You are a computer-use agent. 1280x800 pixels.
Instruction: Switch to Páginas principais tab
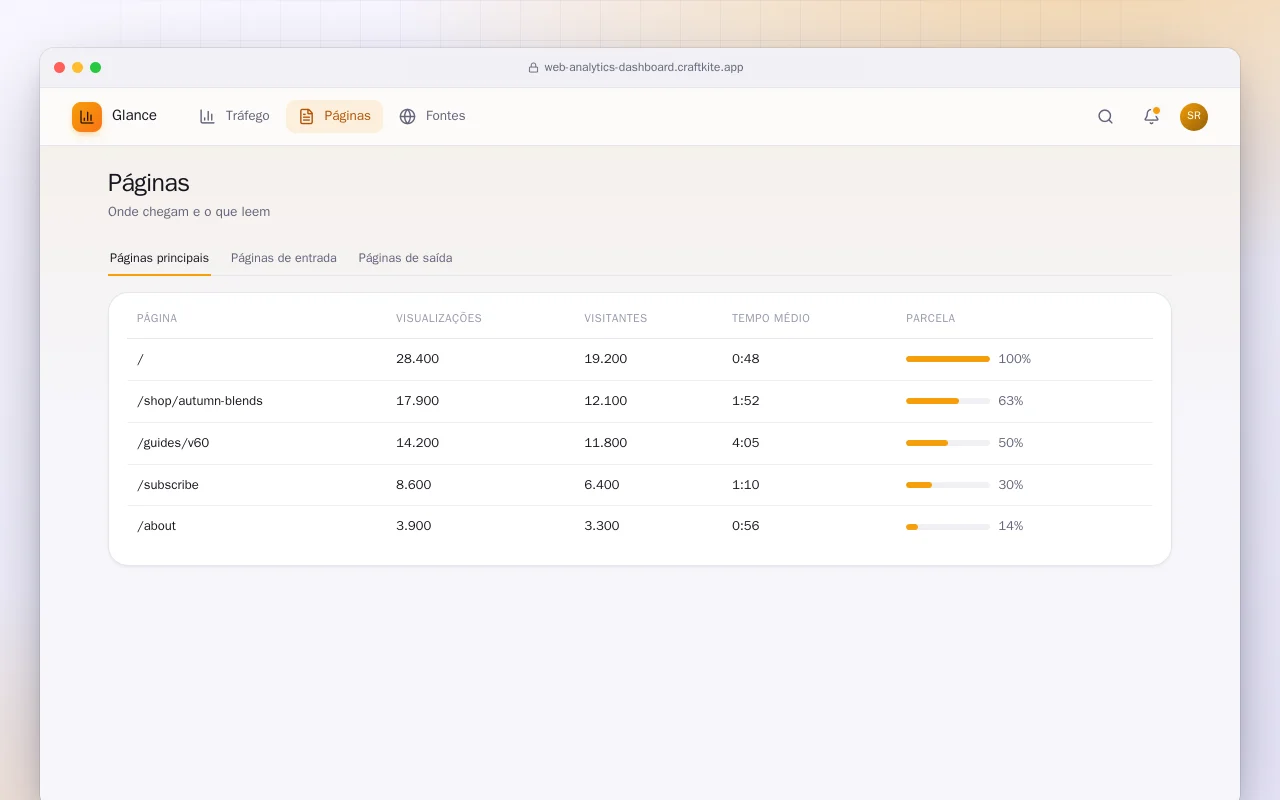click(x=159, y=258)
